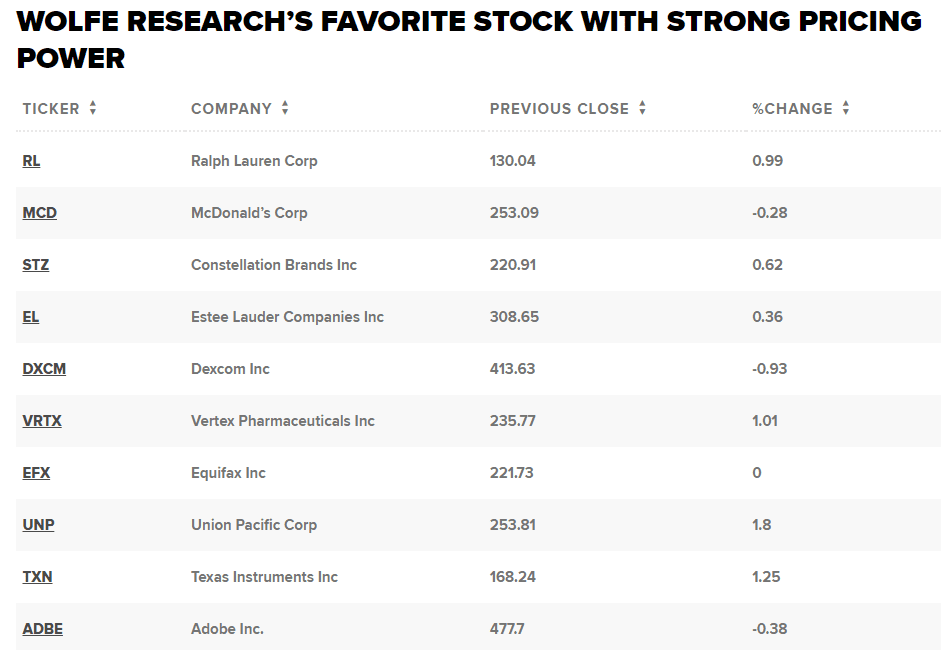945x650 pixels.
Task: Sort table by Company column header
Action: coord(231,109)
